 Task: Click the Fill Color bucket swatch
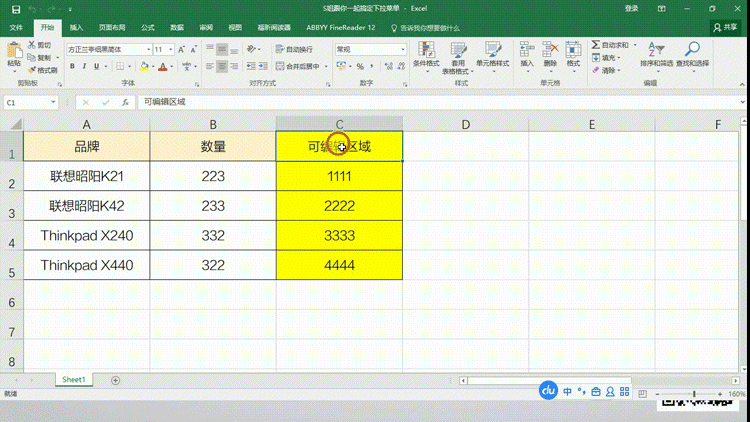coord(144,67)
